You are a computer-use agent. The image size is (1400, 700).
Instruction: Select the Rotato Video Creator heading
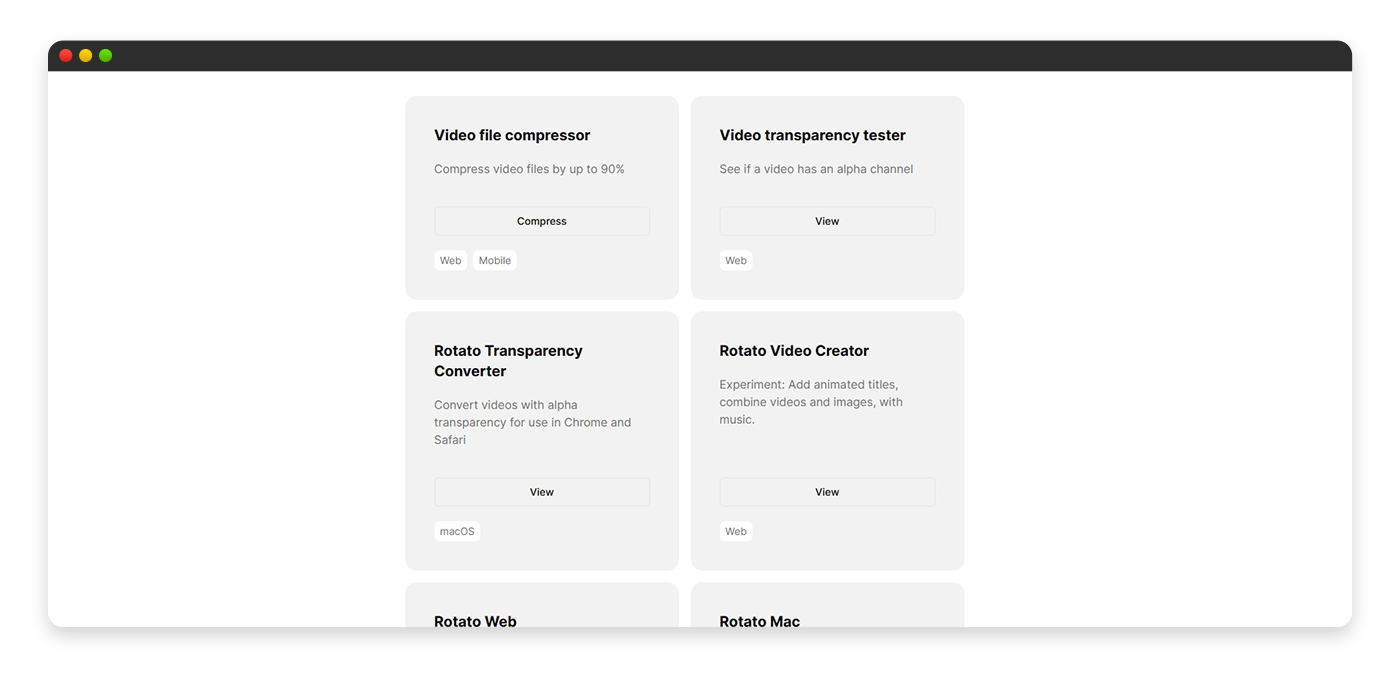[794, 351]
